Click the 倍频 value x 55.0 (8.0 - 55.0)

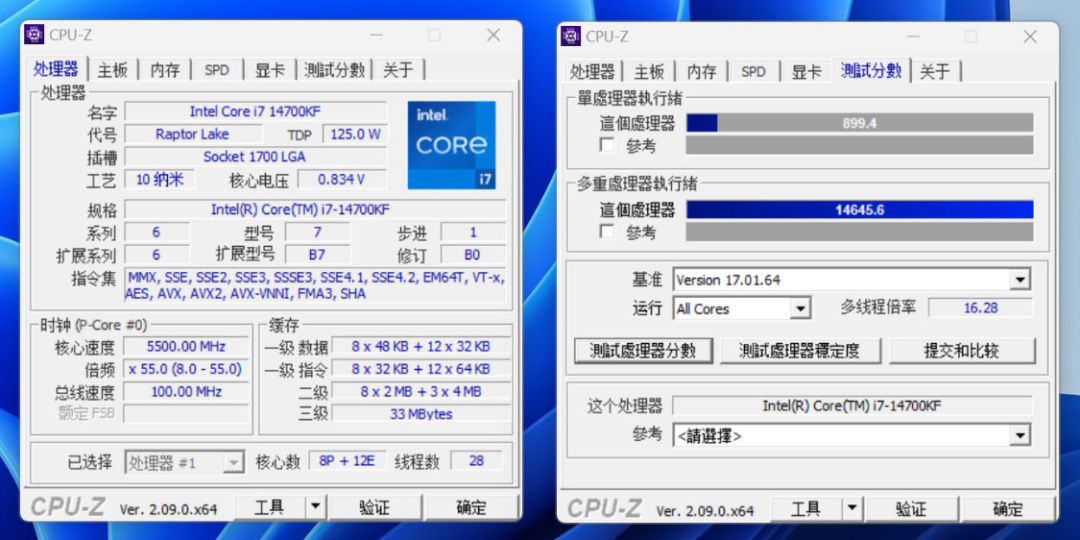tap(186, 368)
